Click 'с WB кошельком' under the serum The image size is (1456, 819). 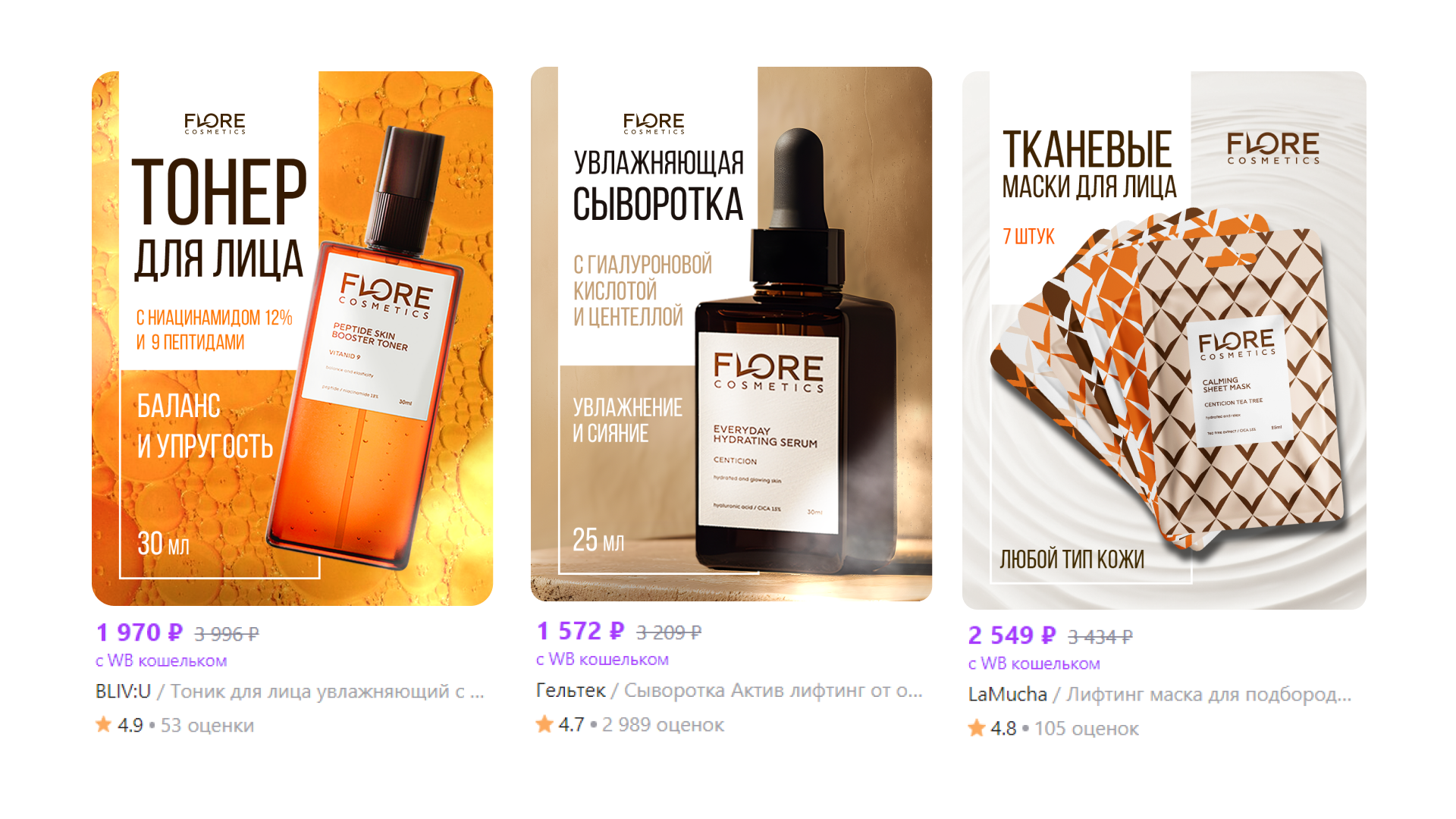pos(602,660)
